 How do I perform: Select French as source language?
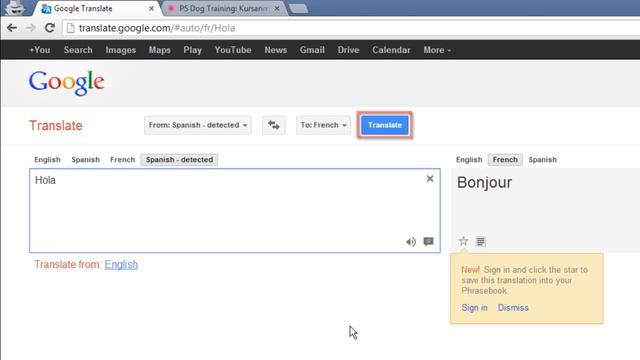(x=122, y=160)
